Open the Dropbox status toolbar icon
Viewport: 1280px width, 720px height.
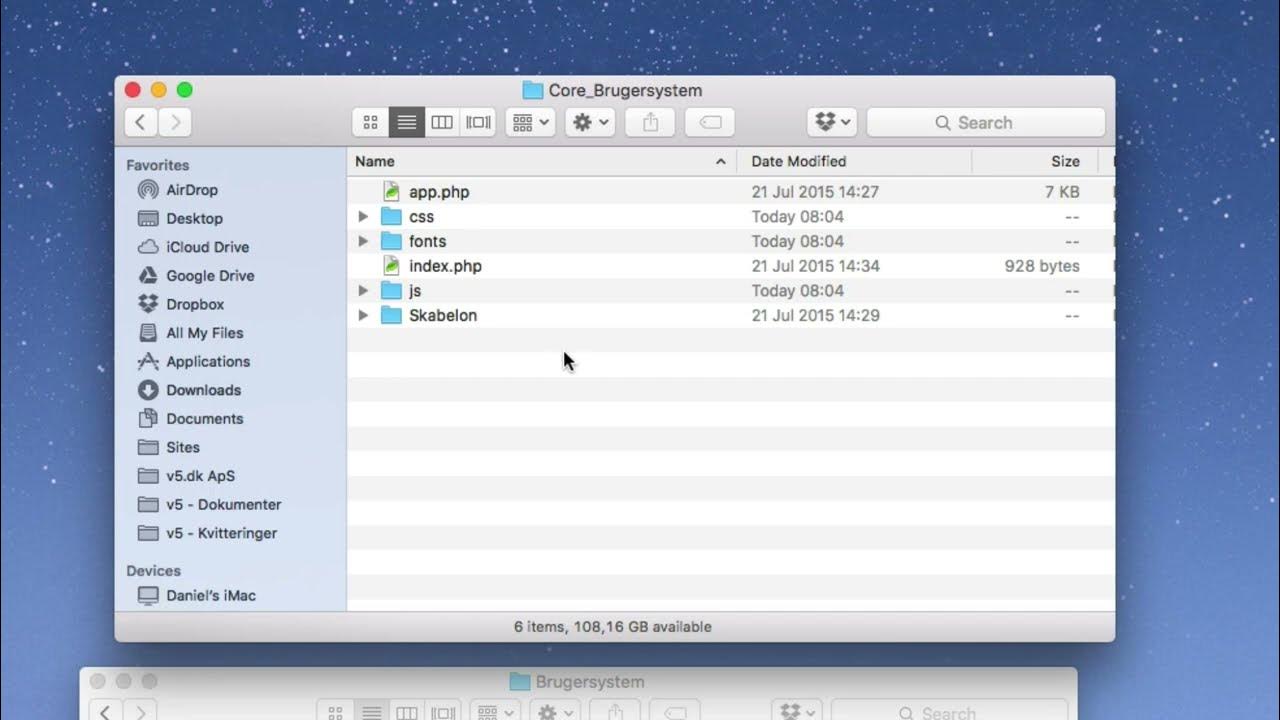831,122
